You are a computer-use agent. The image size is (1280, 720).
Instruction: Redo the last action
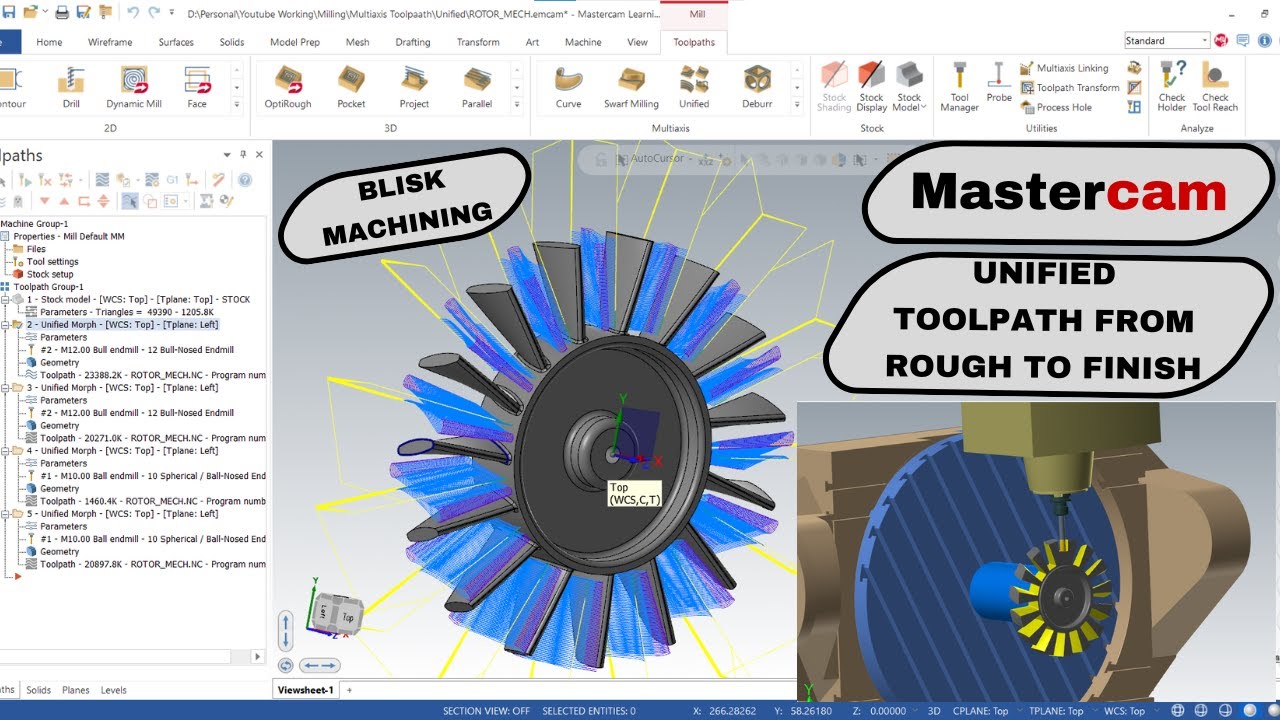click(154, 12)
